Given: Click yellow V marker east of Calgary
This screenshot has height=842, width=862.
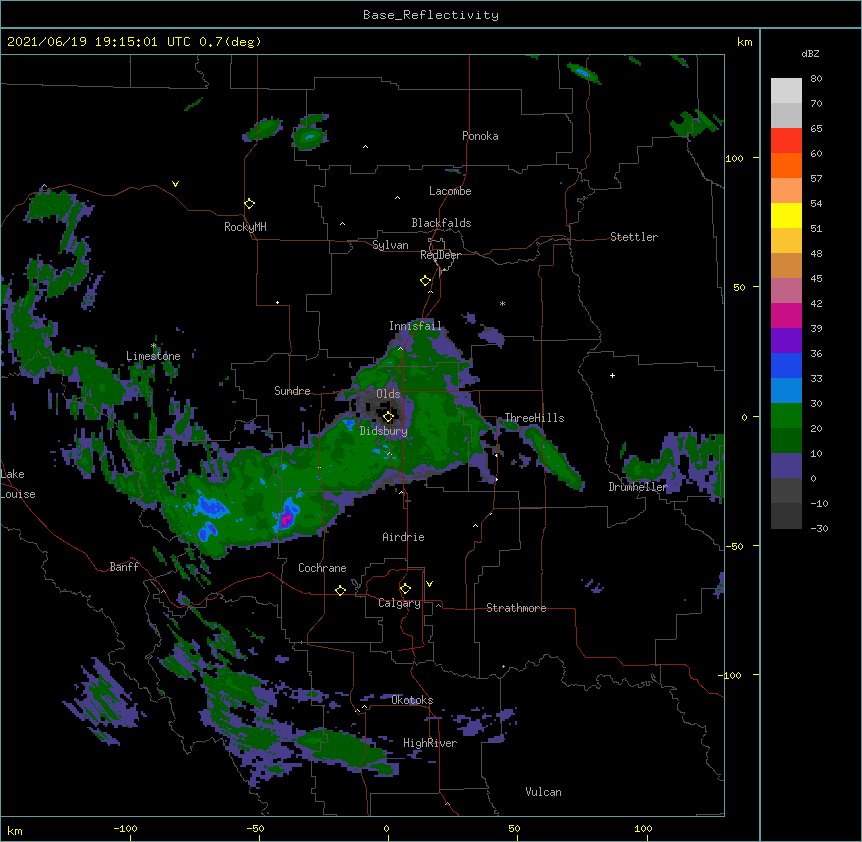Looking at the screenshot, I should (x=429, y=584).
